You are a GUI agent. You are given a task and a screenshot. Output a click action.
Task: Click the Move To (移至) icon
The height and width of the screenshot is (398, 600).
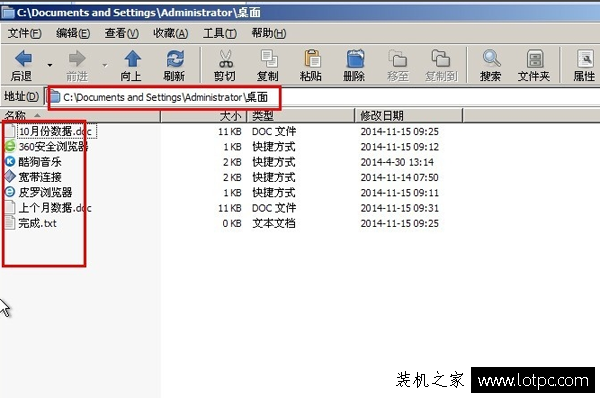coord(398,59)
